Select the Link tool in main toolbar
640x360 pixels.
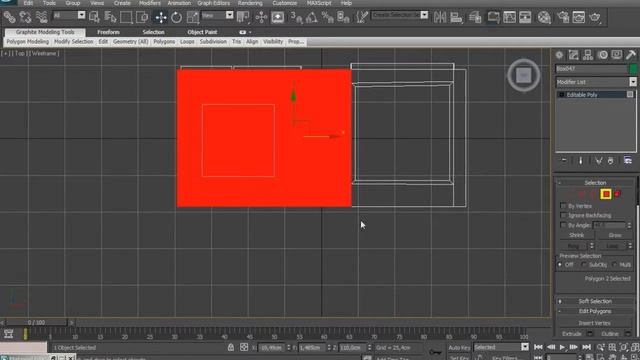coord(9,17)
